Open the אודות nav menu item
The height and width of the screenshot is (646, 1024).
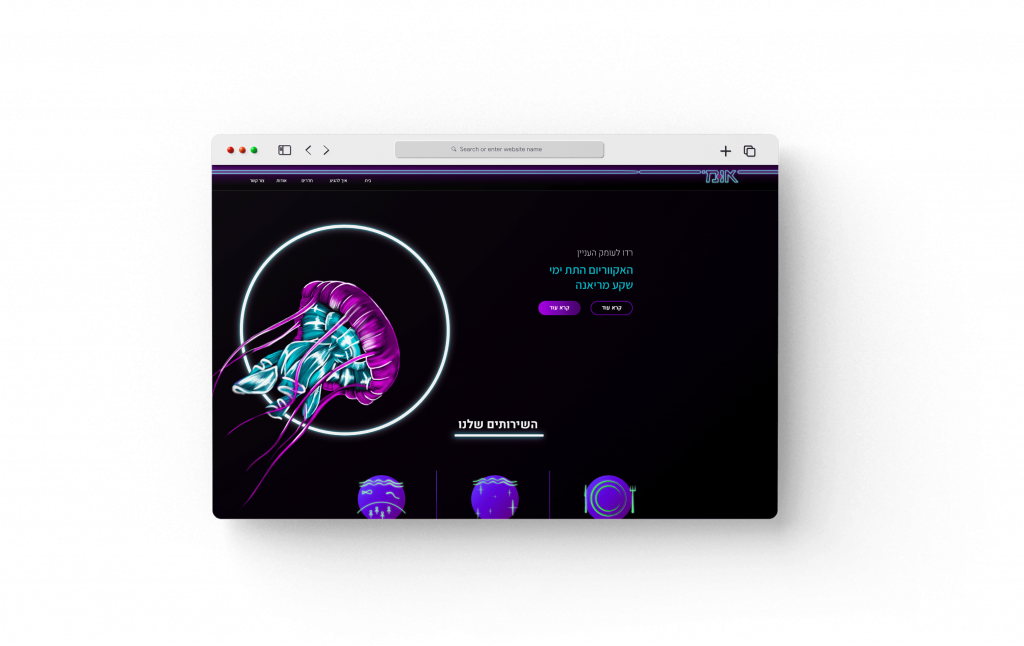pyautogui.click(x=281, y=181)
